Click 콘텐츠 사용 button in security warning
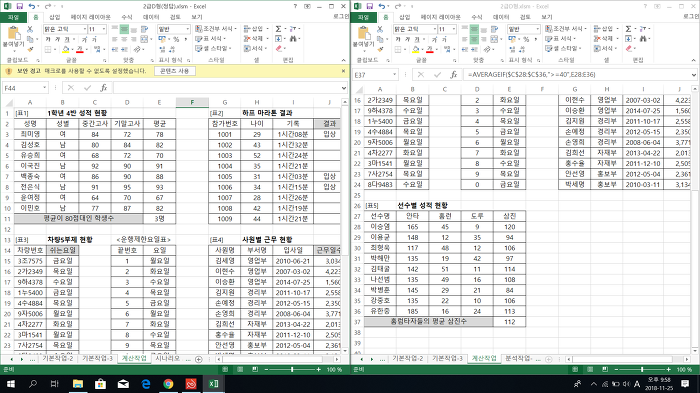700x393 pixels. click(x=175, y=71)
